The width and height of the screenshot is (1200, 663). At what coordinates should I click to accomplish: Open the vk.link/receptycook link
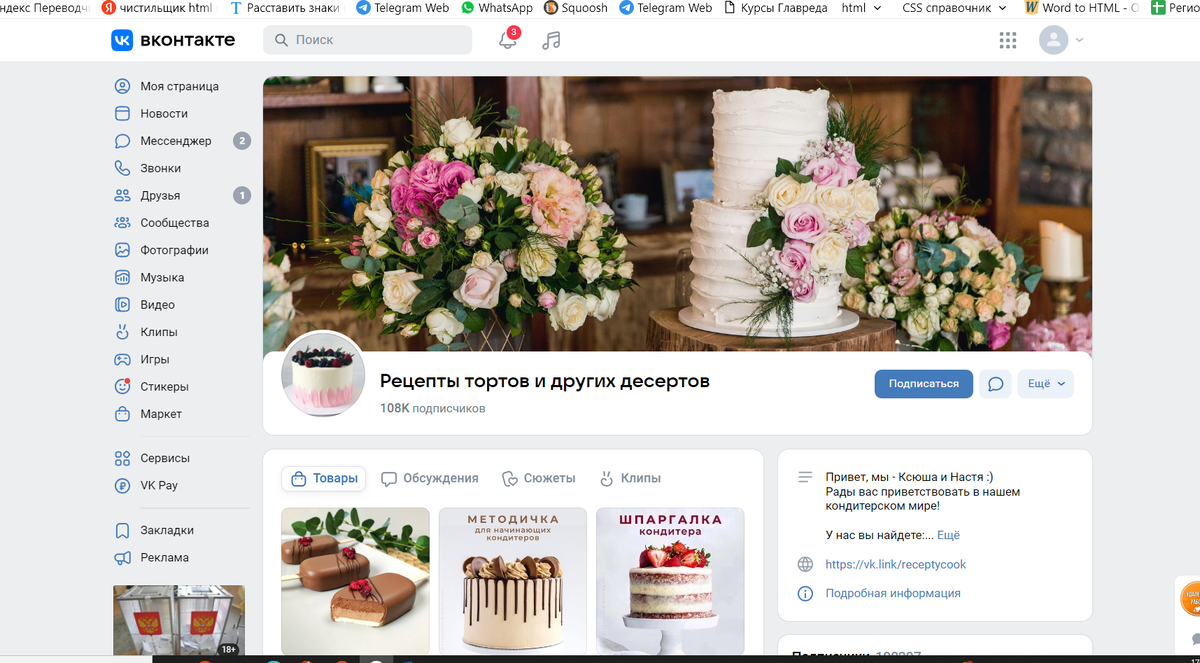[x=896, y=564]
